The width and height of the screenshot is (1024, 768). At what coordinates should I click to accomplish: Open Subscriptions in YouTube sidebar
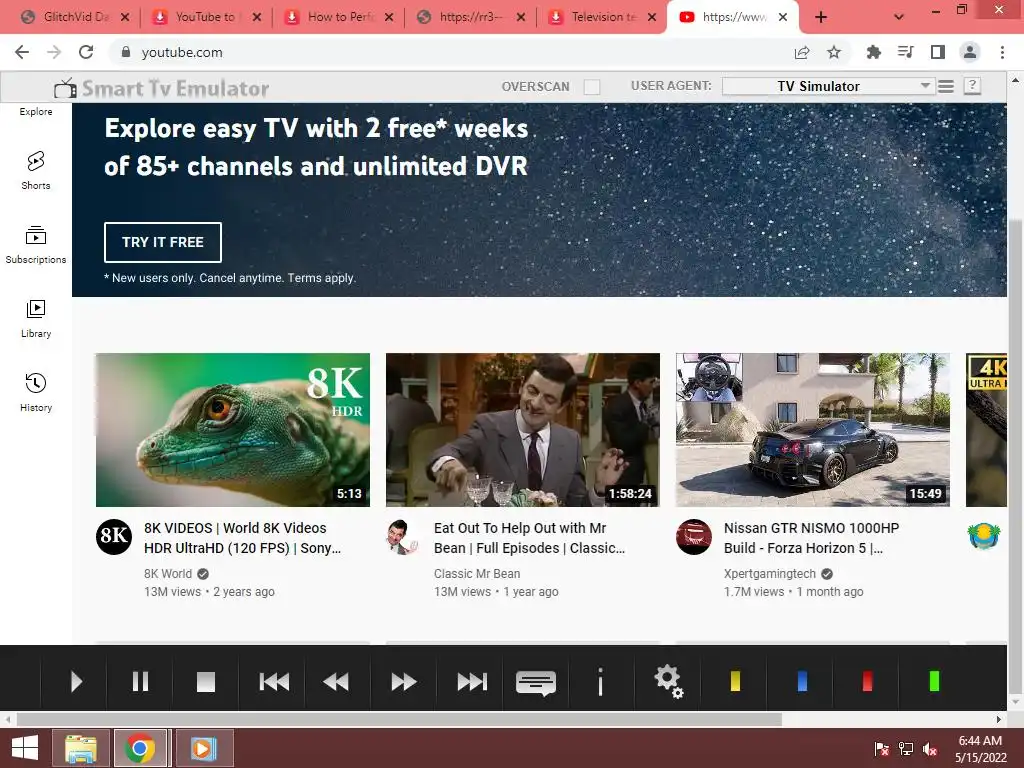[x=36, y=244]
